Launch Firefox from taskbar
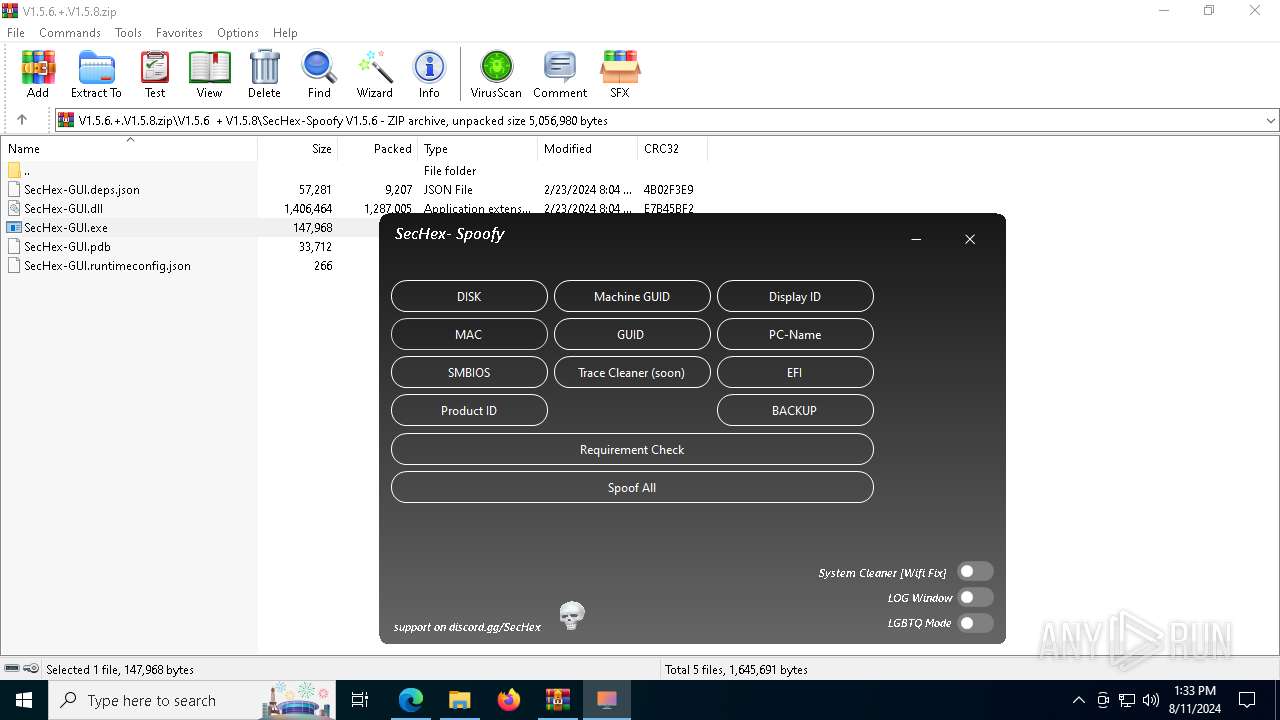 (x=508, y=700)
